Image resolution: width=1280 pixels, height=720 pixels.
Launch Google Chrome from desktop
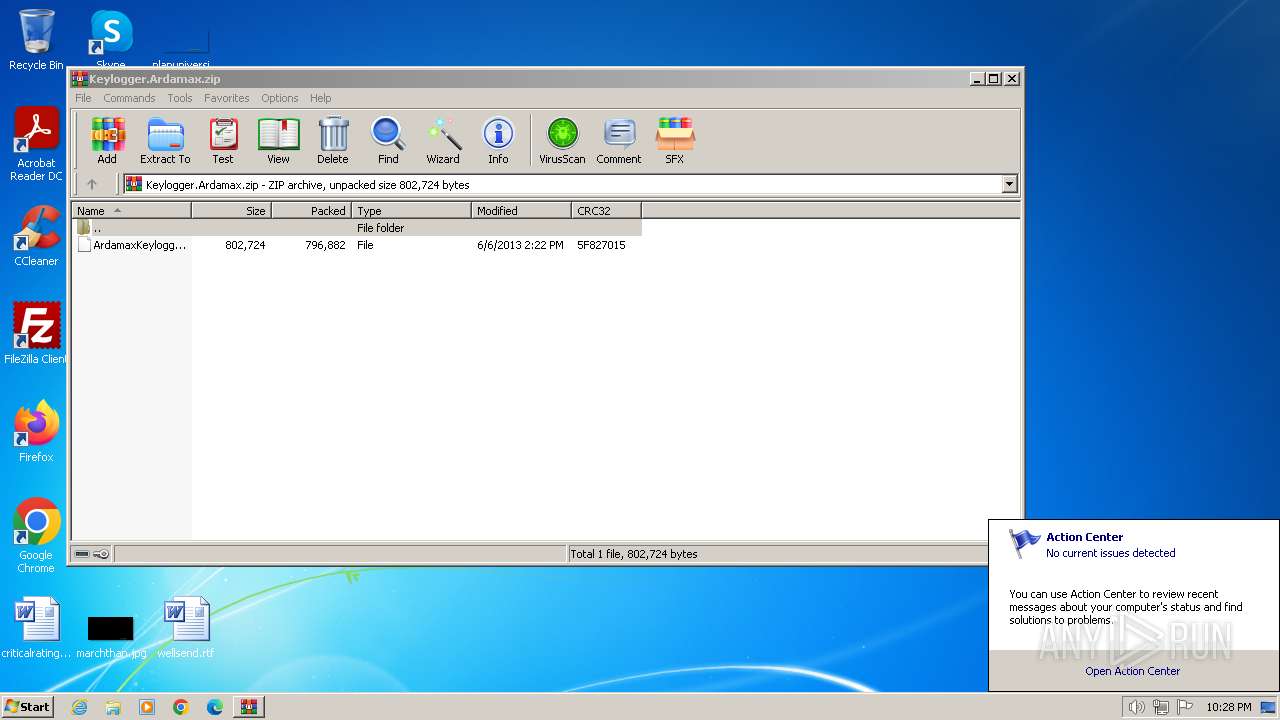(x=36, y=536)
